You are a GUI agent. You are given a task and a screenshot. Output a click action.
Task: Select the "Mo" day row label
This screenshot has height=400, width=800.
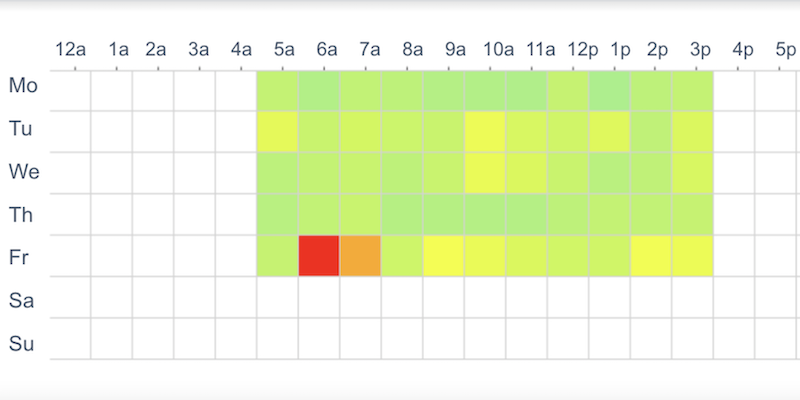(x=23, y=86)
